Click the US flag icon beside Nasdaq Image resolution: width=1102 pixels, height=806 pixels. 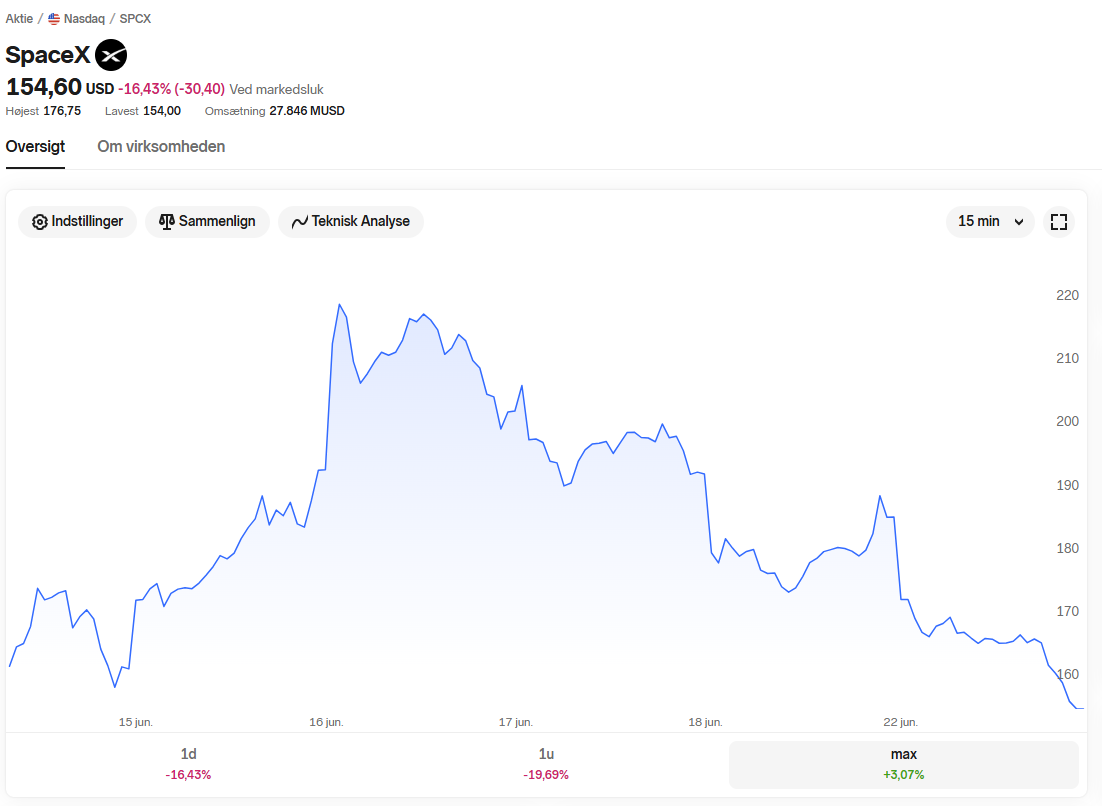point(54,19)
